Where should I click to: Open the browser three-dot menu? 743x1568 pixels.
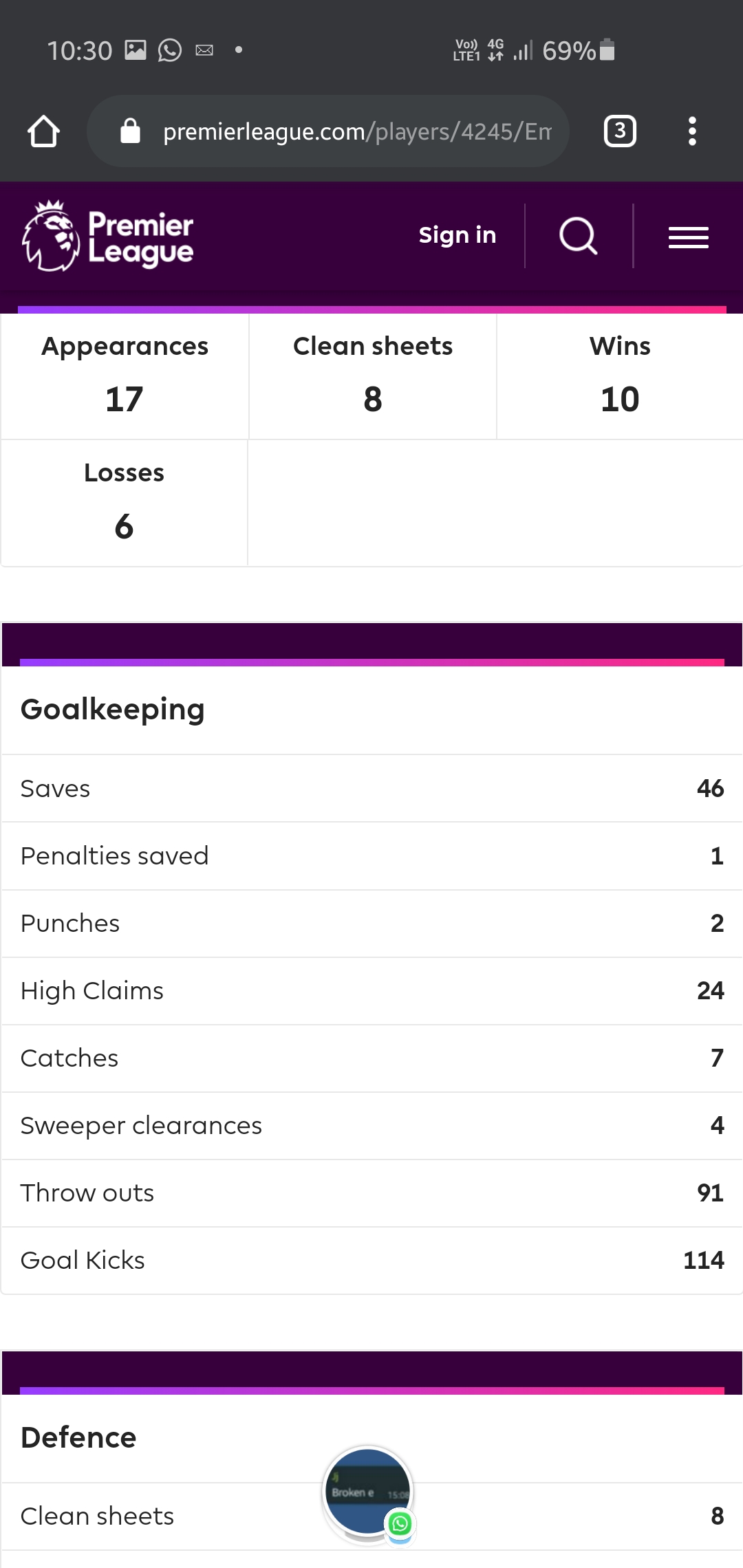coord(692,131)
